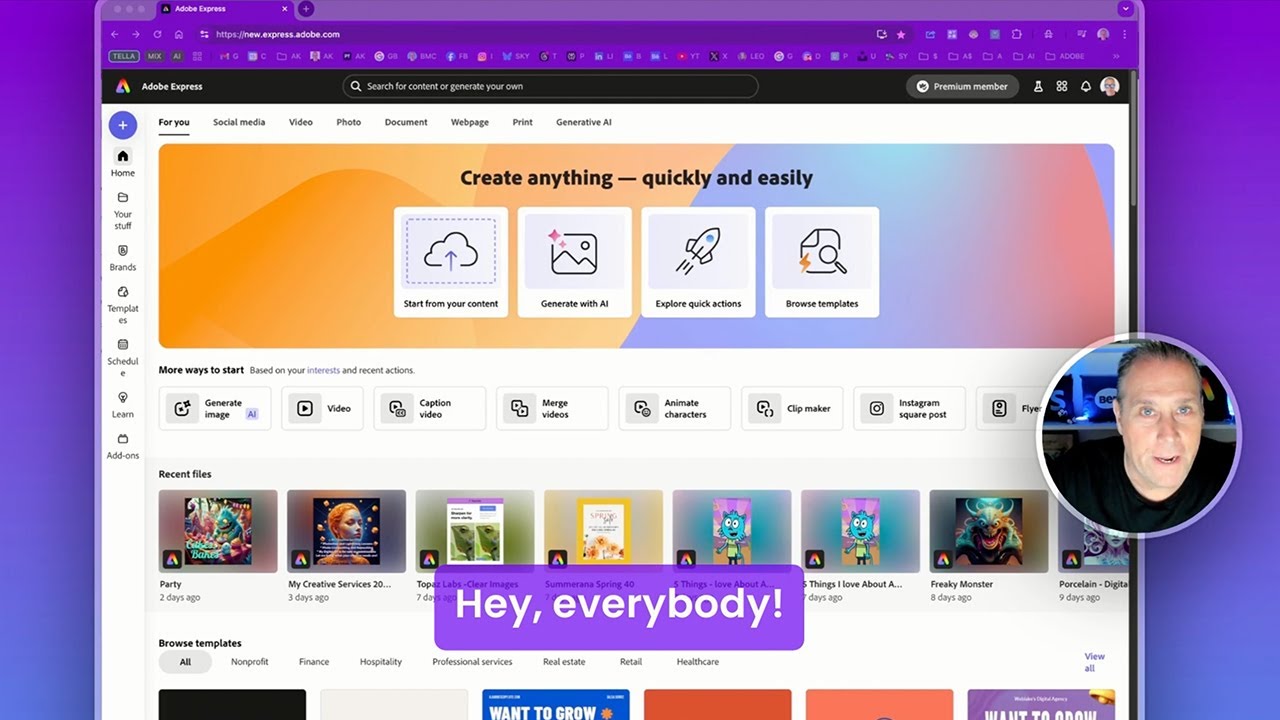This screenshot has height=720, width=1280.
Task: Choose the Browse templates card
Action: [822, 262]
